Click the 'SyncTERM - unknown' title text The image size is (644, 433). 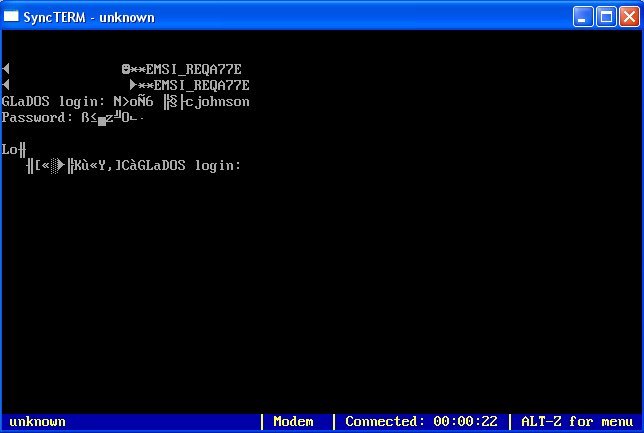89,17
